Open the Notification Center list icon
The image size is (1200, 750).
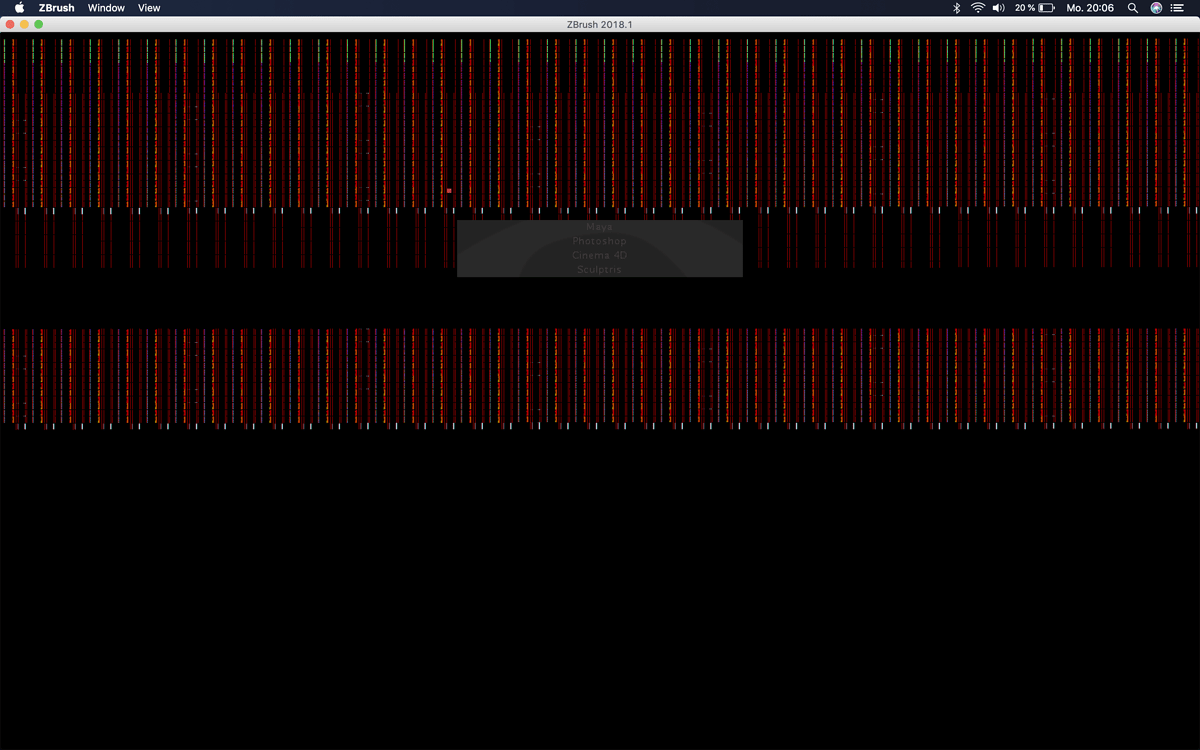click(x=1177, y=8)
